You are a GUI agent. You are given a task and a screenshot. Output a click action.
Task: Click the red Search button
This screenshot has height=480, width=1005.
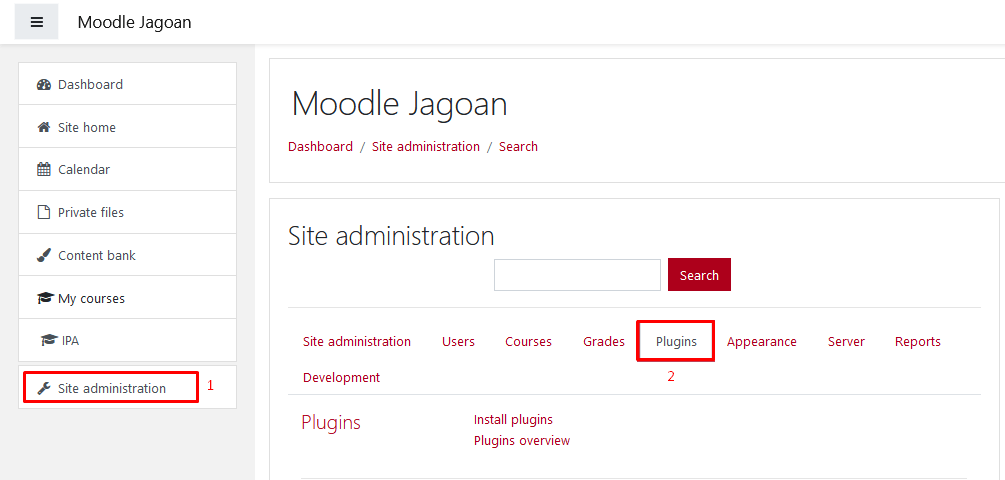699,275
